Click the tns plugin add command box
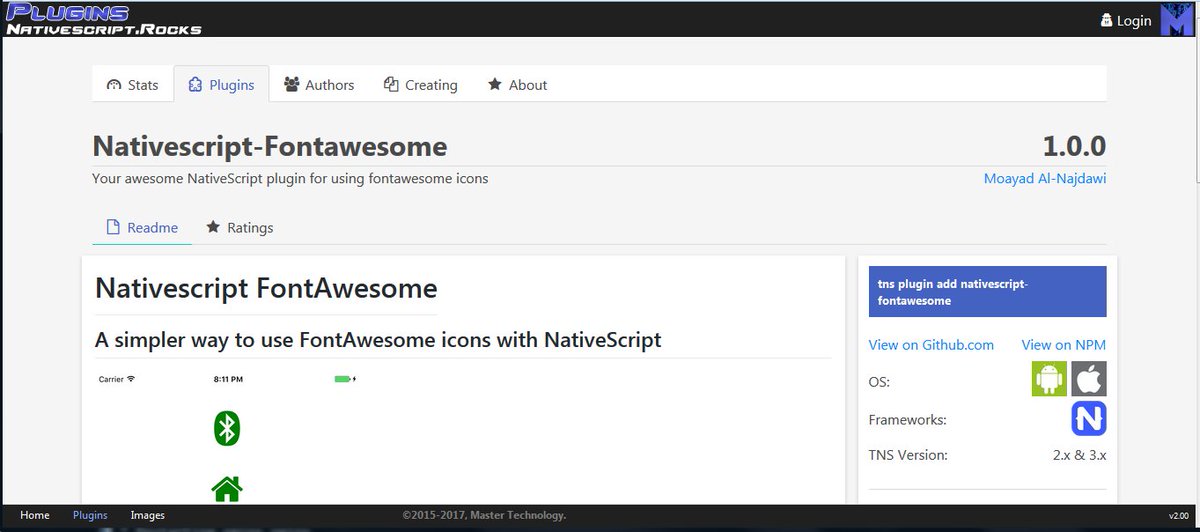1200x532 pixels. click(x=988, y=292)
